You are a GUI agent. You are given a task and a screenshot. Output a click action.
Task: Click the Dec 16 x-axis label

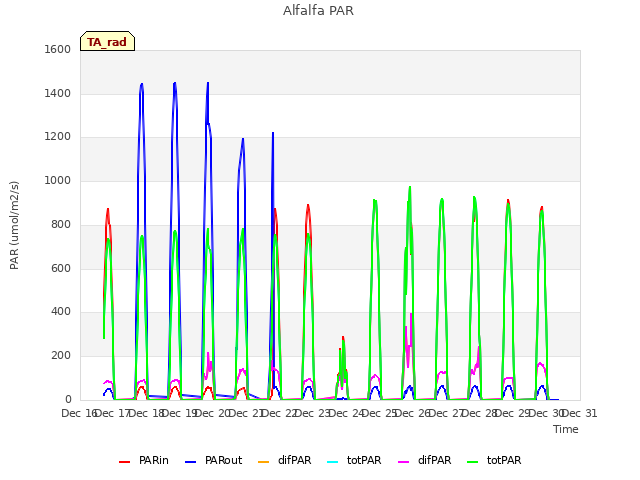click(x=79, y=413)
